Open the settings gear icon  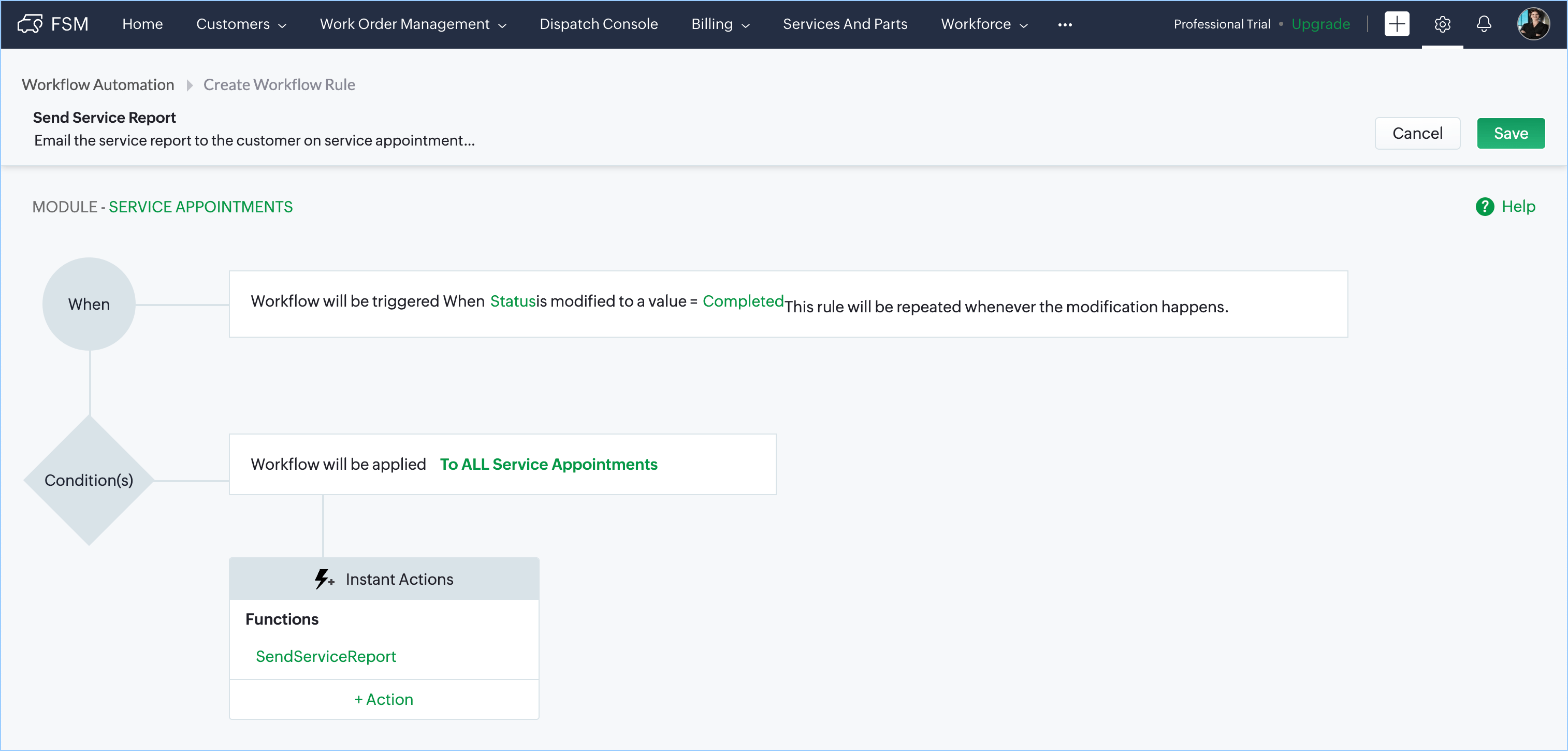1442,24
